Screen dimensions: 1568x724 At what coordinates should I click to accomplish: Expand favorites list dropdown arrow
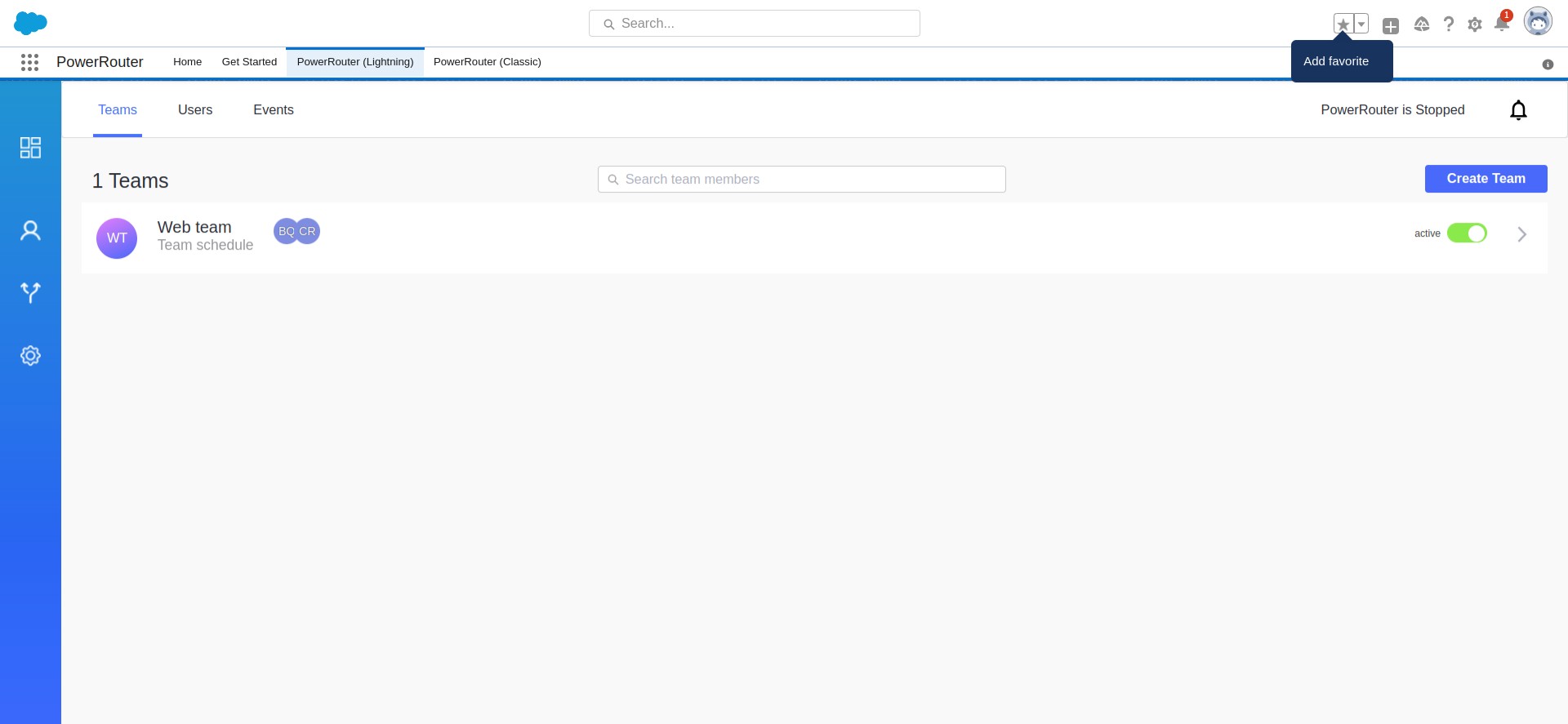click(1361, 24)
